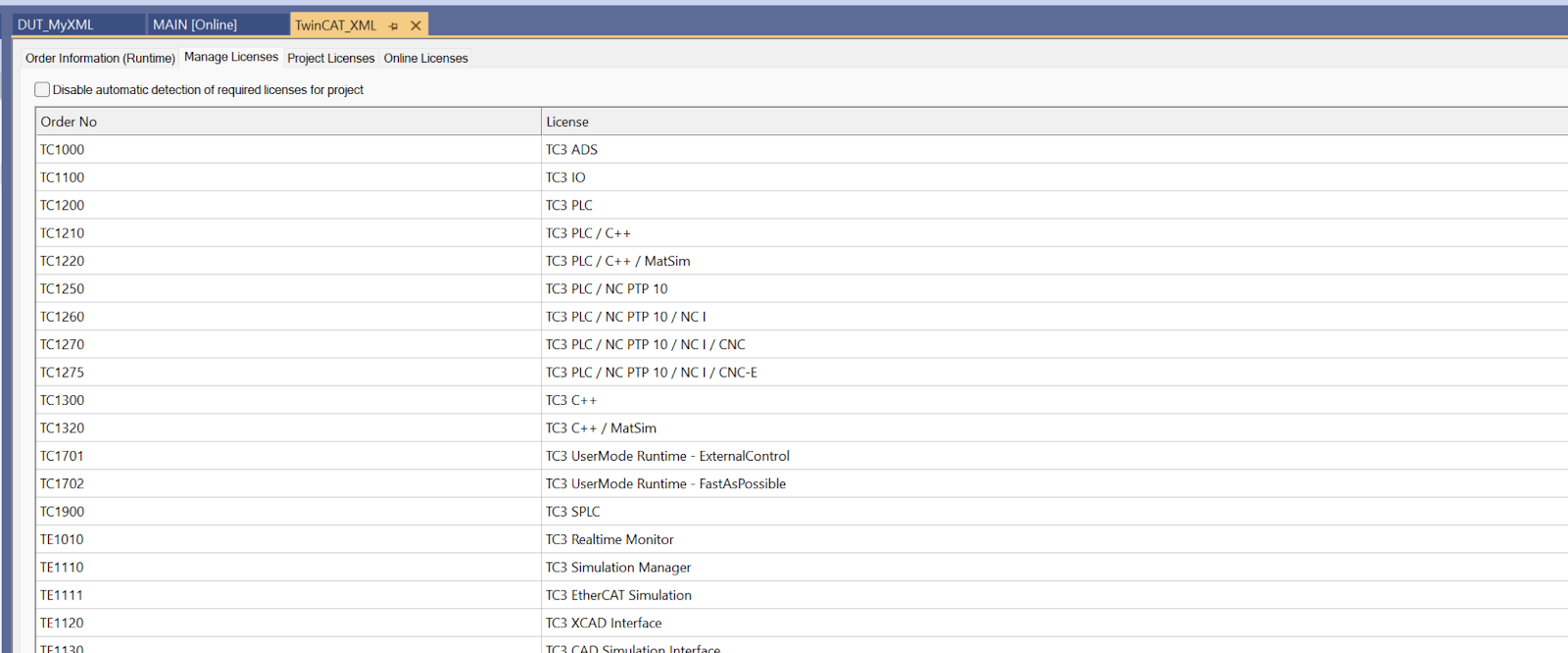Click the TC3 ADS license cell
1568x653 pixels.
1054,149
